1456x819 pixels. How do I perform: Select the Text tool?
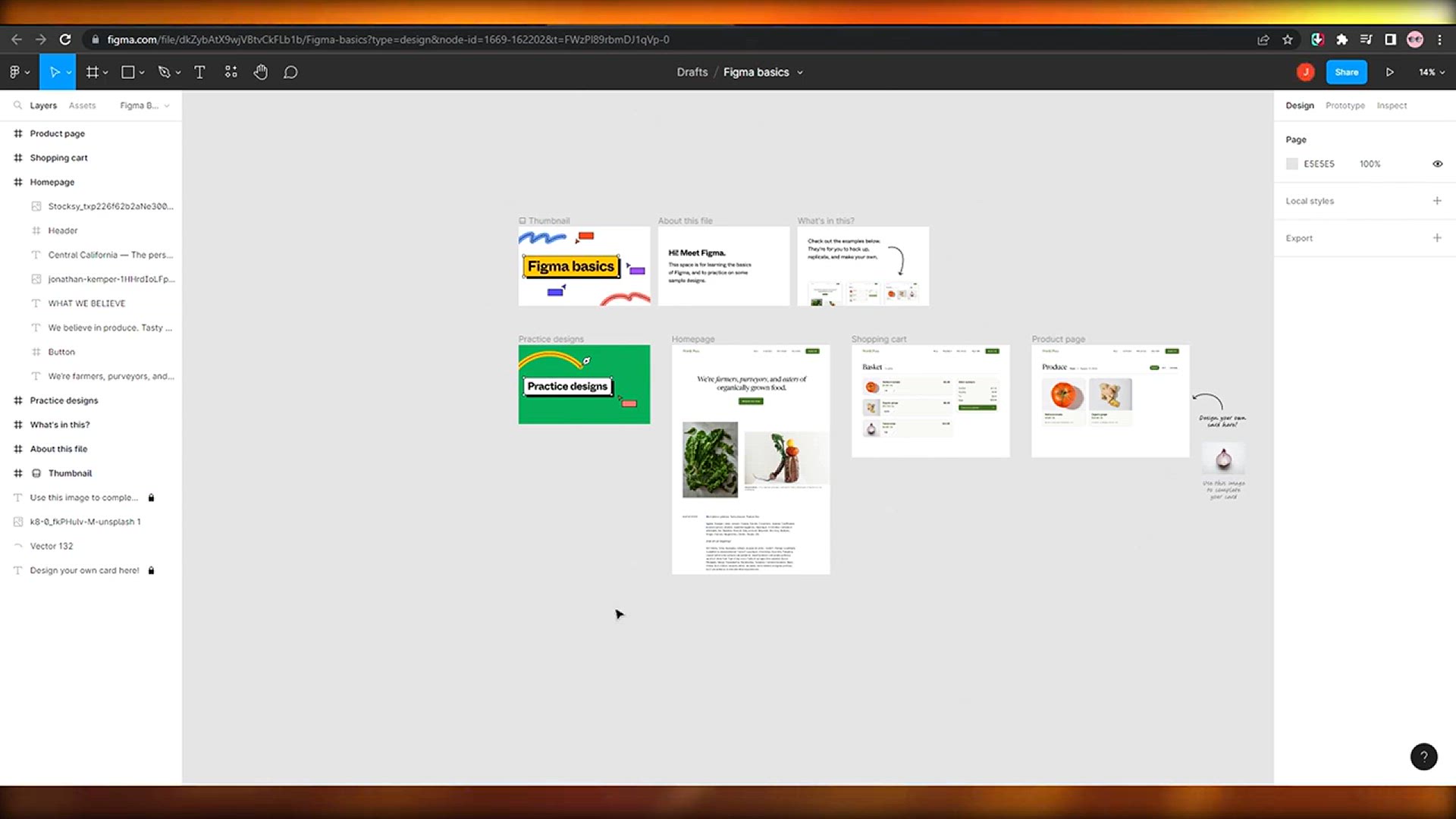[x=199, y=72]
